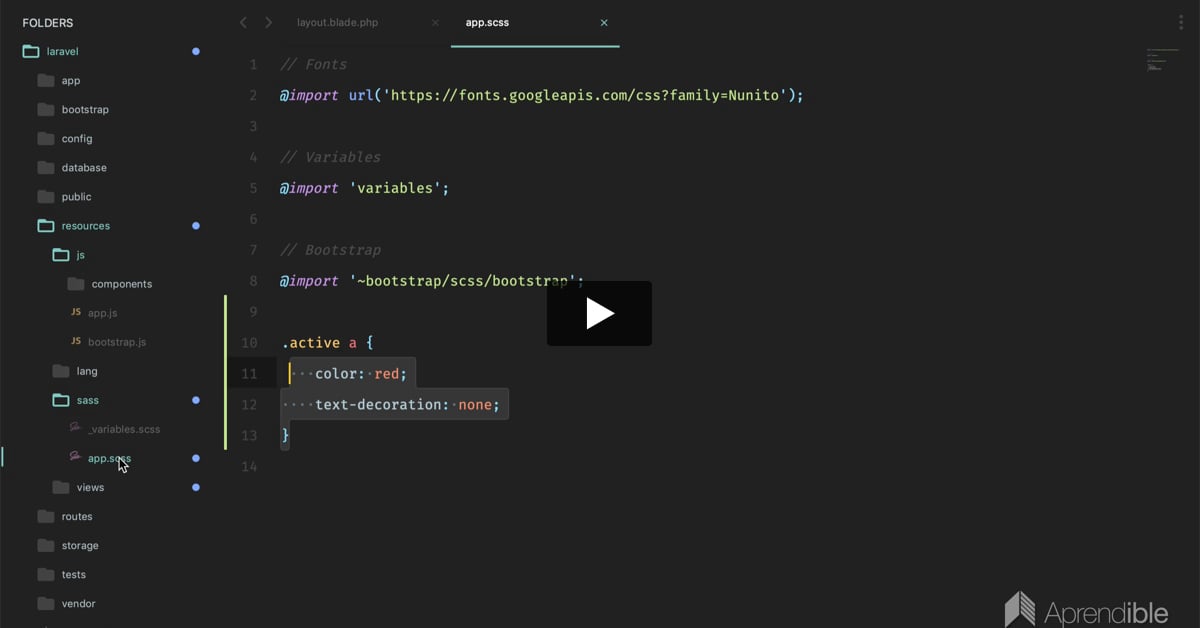Image resolution: width=1200 pixels, height=628 pixels.
Task: Select the laravel folder name
Action: 62,51
